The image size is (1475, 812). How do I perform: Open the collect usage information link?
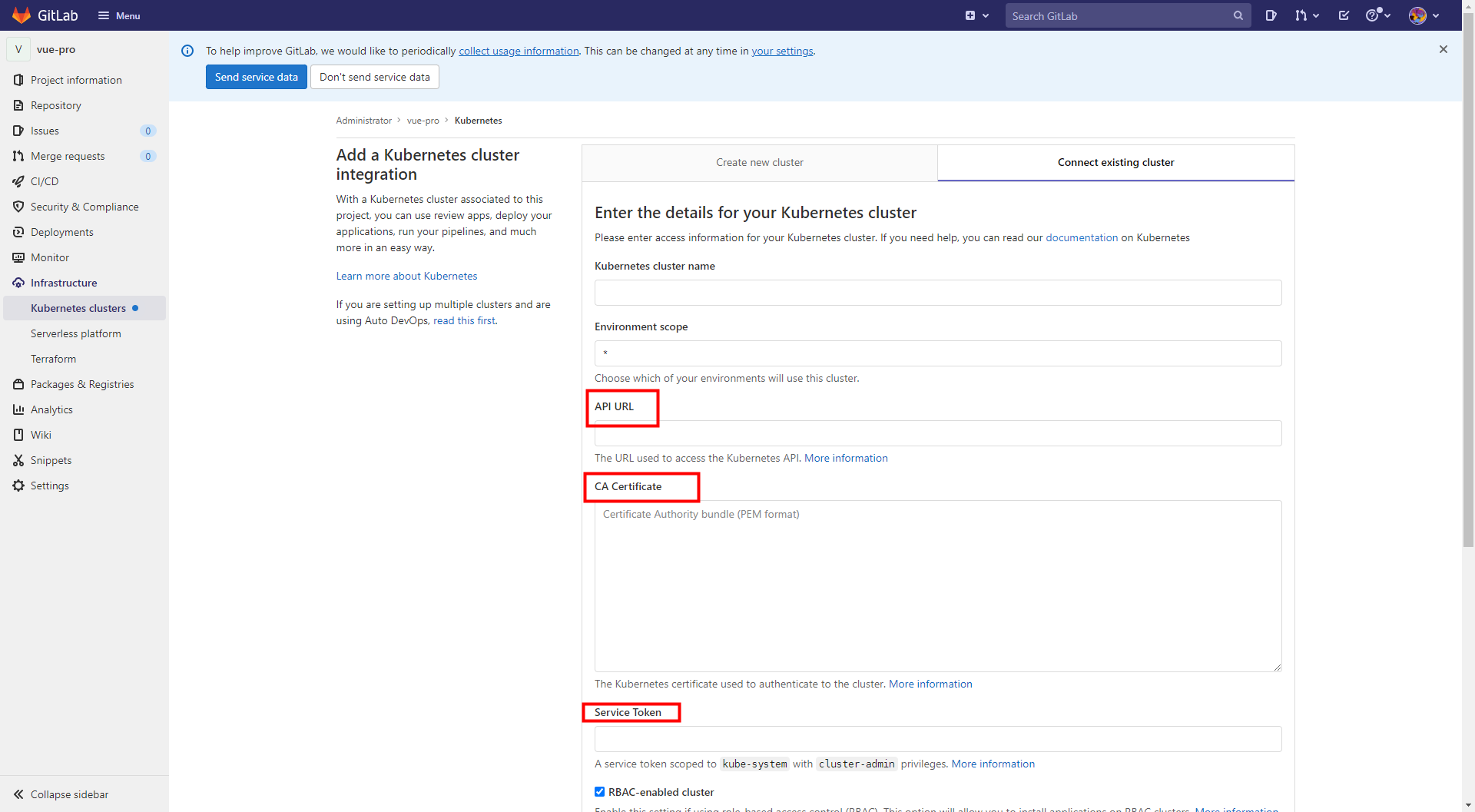pyautogui.click(x=519, y=51)
